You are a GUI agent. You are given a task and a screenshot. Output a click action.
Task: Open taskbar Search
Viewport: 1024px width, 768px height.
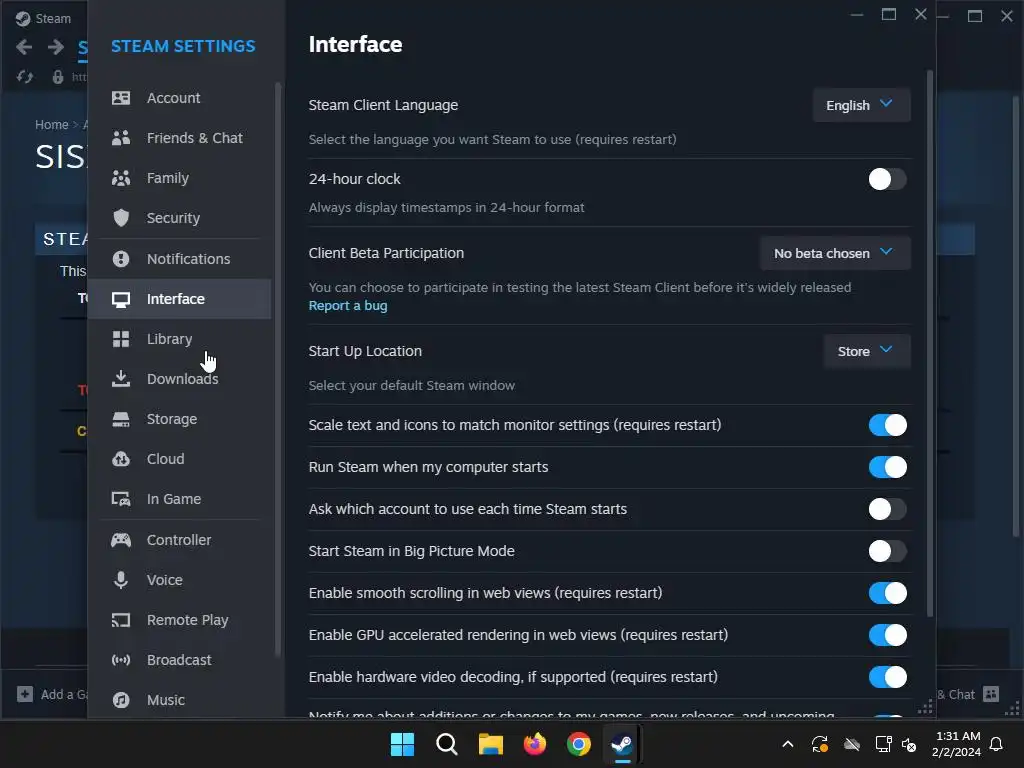click(447, 744)
